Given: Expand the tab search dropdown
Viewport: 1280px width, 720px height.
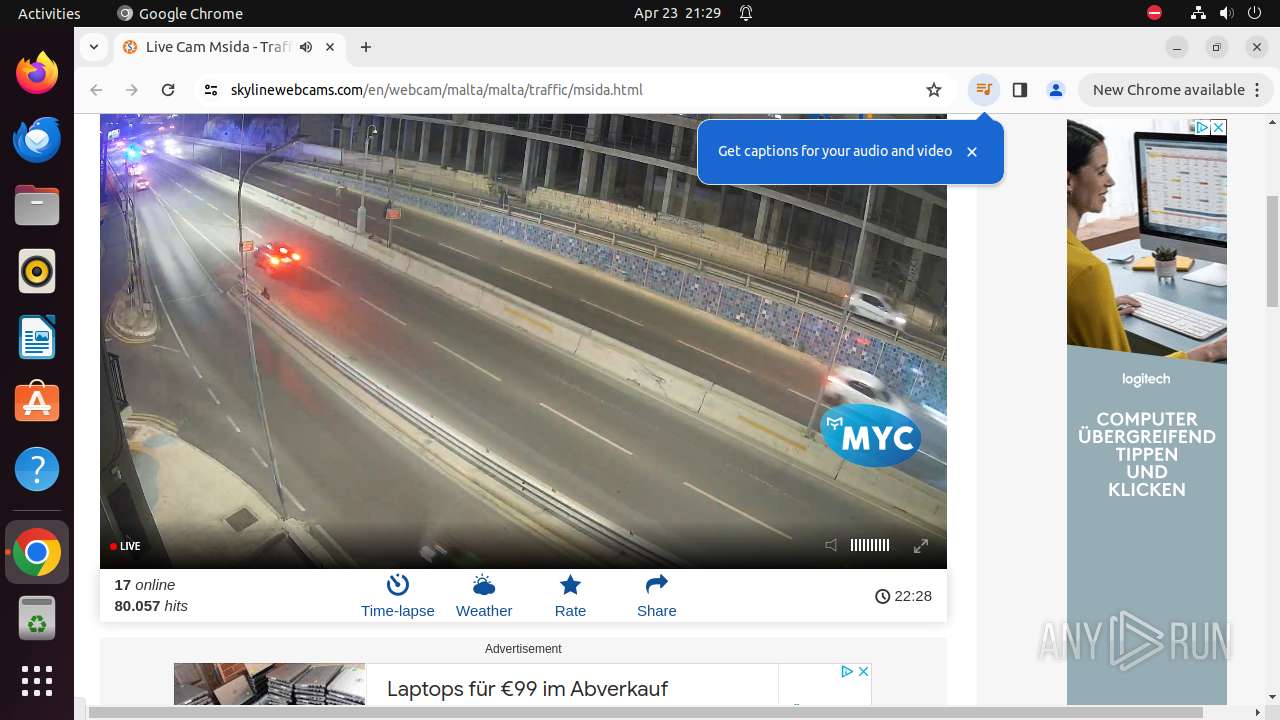Looking at the screenshot, I should pos(93,47).
